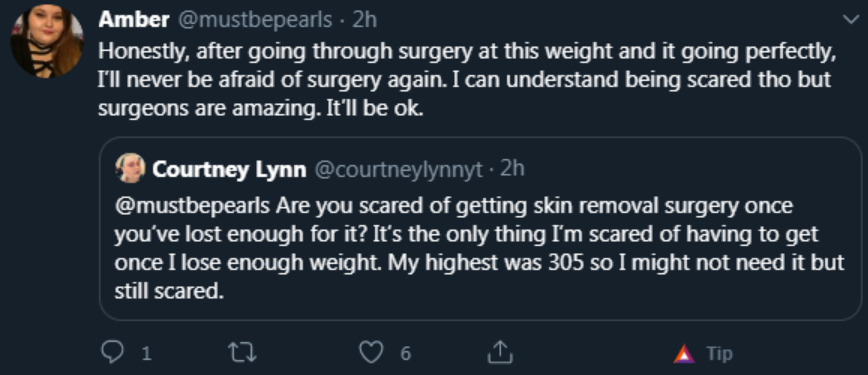Click the reply count number 1
Image resolution: width=868 pixels, height=375 pixels.
pos(146,353)
